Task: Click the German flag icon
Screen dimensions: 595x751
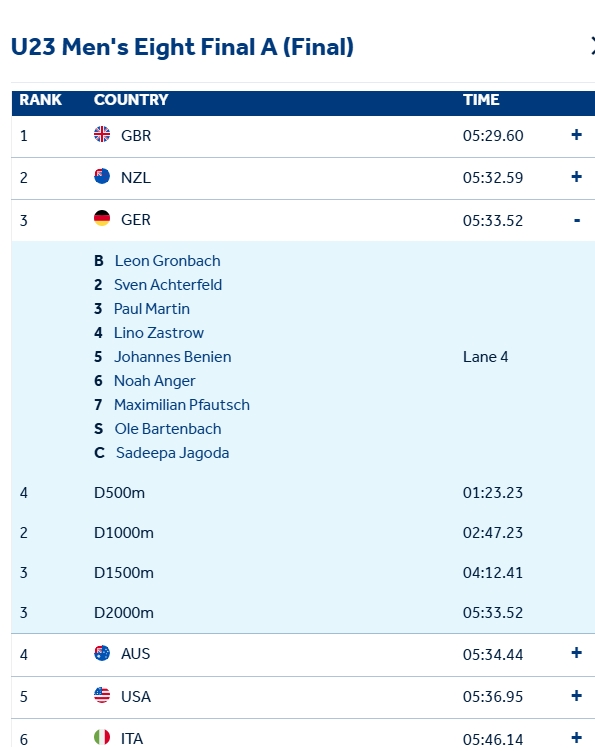Action: 102,218
